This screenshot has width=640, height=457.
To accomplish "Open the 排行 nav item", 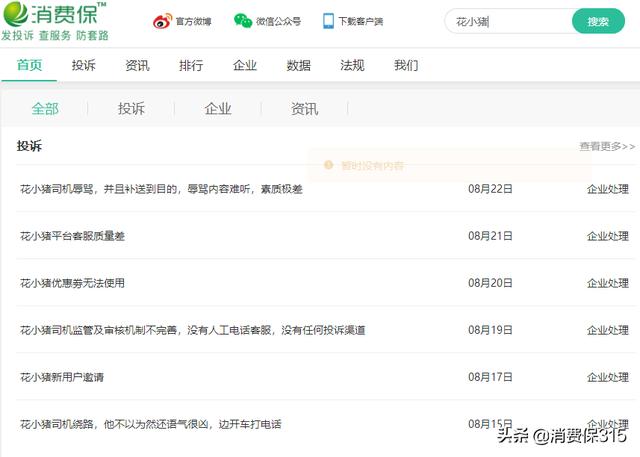I will (191, 65).
